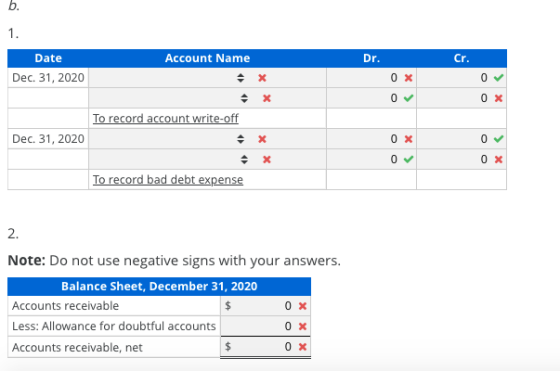
Task: Click red X beside second bad debt account dropdown
Action: click(267, 159)
